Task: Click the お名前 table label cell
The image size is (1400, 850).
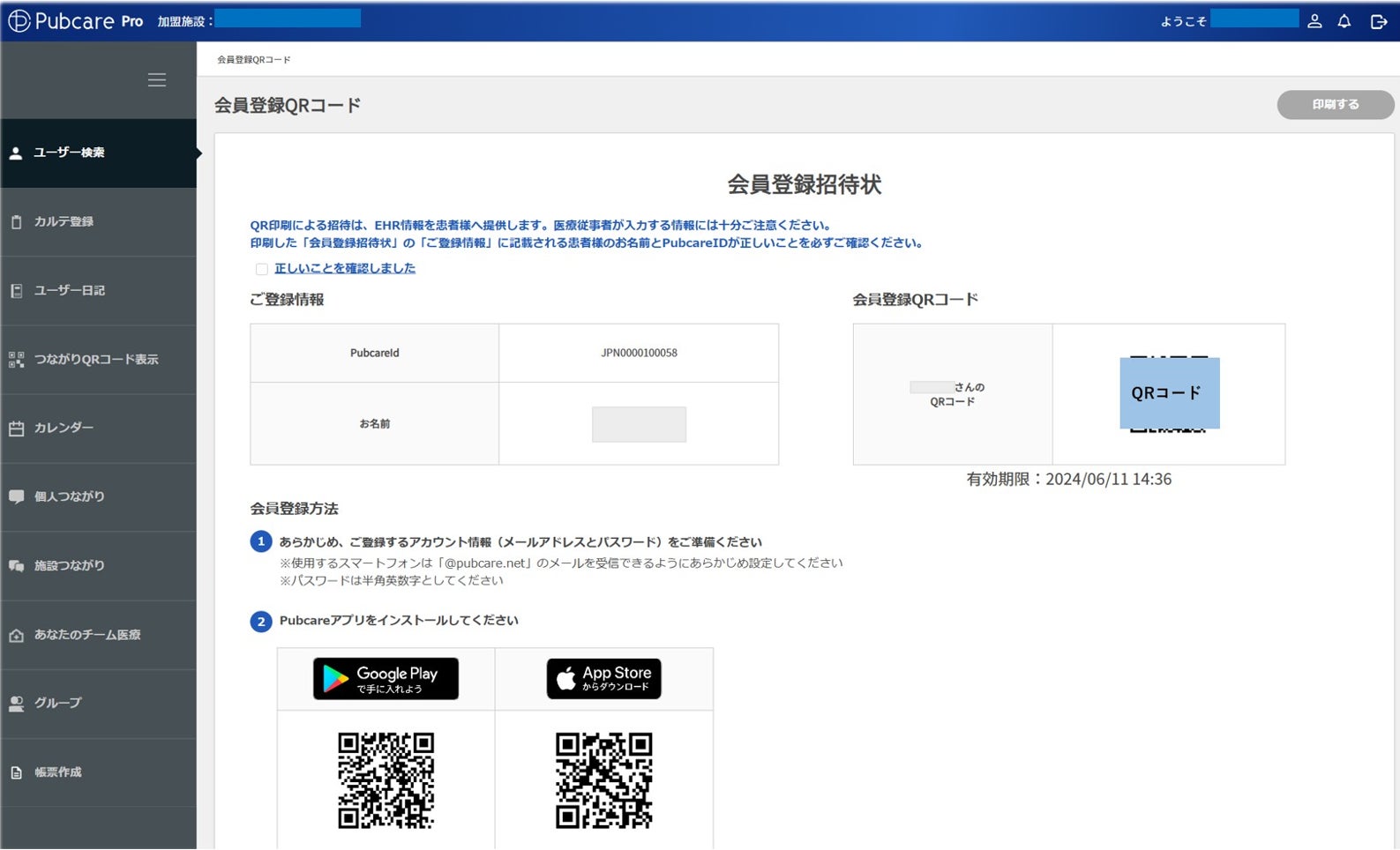Action: pos(375,424)
